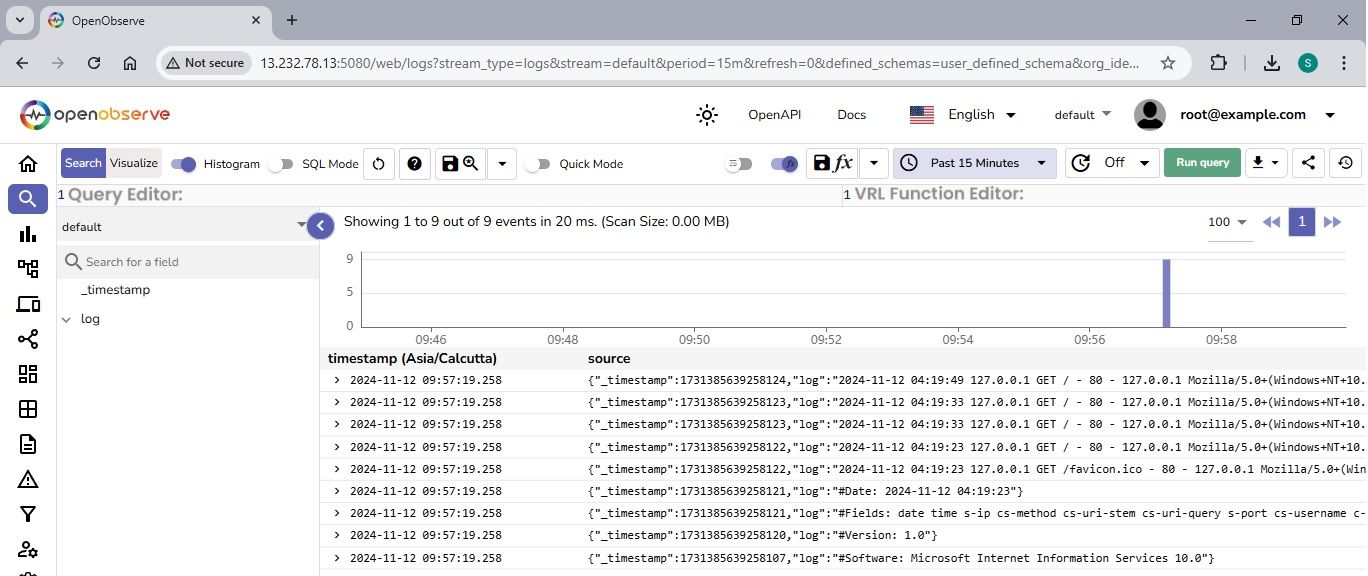Screen dimensions: 1368x576
Task: Open the auto-refresh Off dropdown
Action: tap(1112, 163)
